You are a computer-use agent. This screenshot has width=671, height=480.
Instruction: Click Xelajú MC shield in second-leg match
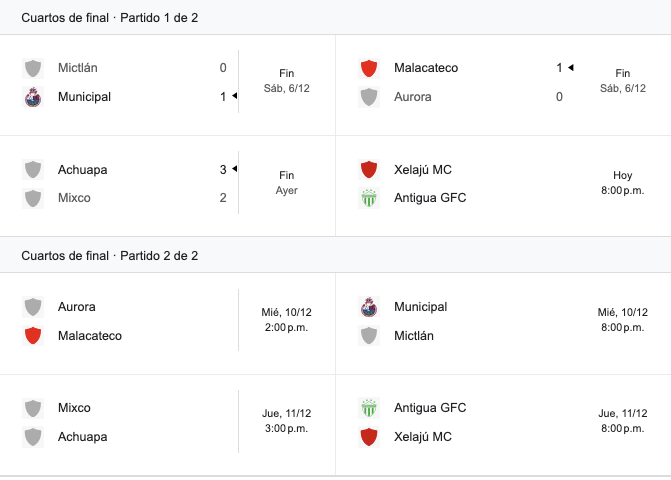pyautogui.click(x=369, y=437)
